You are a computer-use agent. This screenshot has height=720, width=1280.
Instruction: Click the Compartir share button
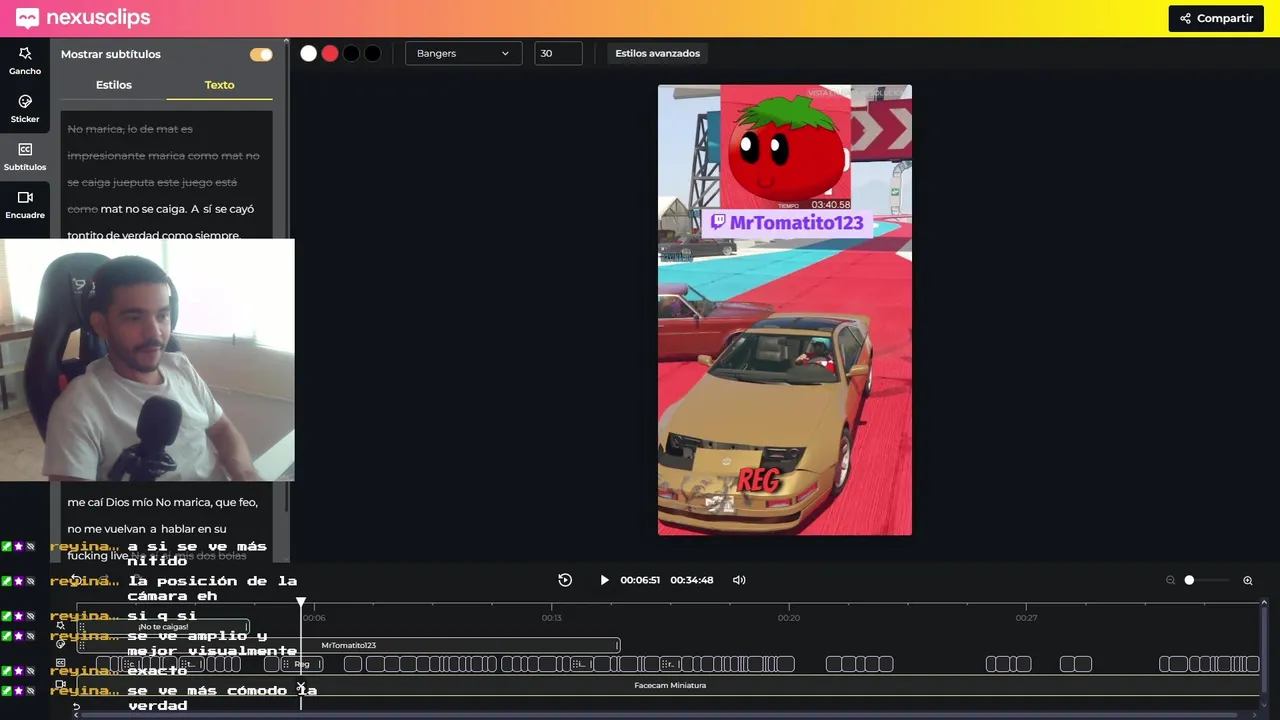(1216, 18)
